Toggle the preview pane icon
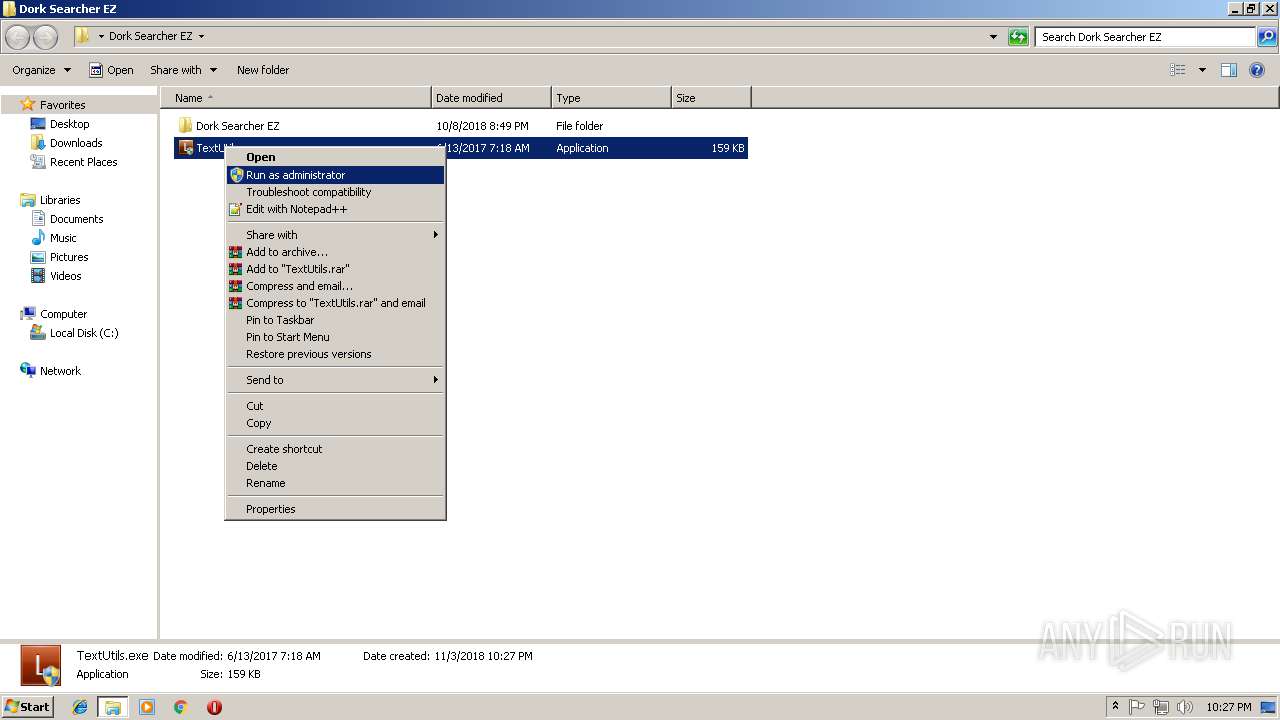 [1229, 70]
